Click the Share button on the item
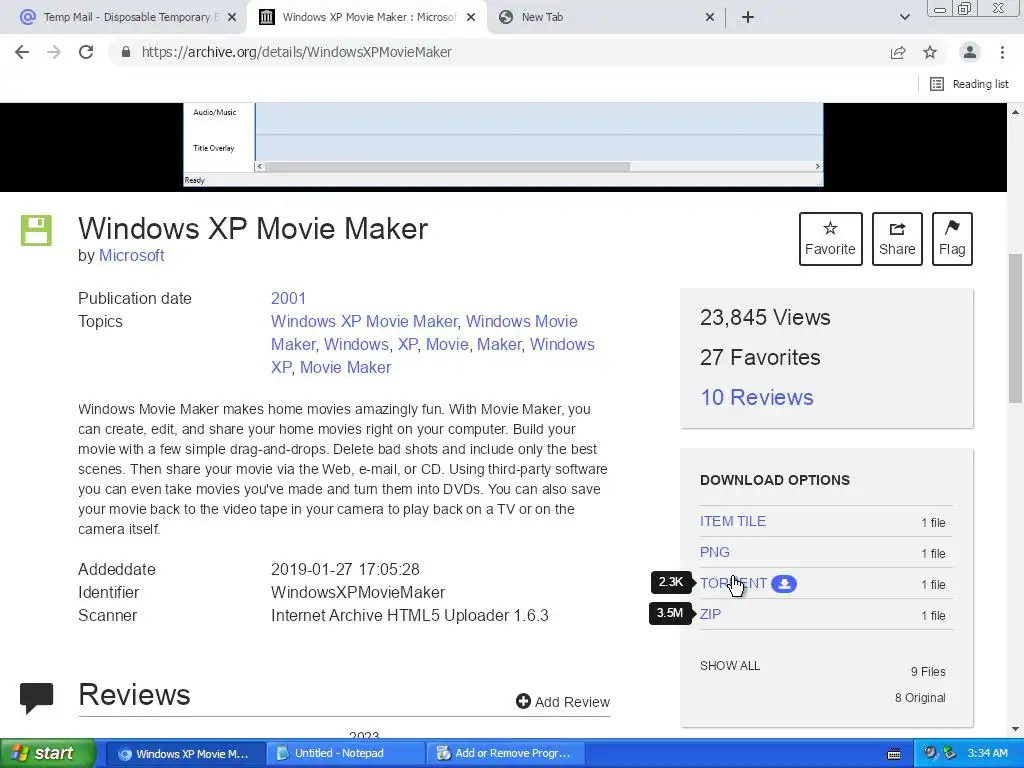This screenshot has height=768, width=1024. [897, 238]
